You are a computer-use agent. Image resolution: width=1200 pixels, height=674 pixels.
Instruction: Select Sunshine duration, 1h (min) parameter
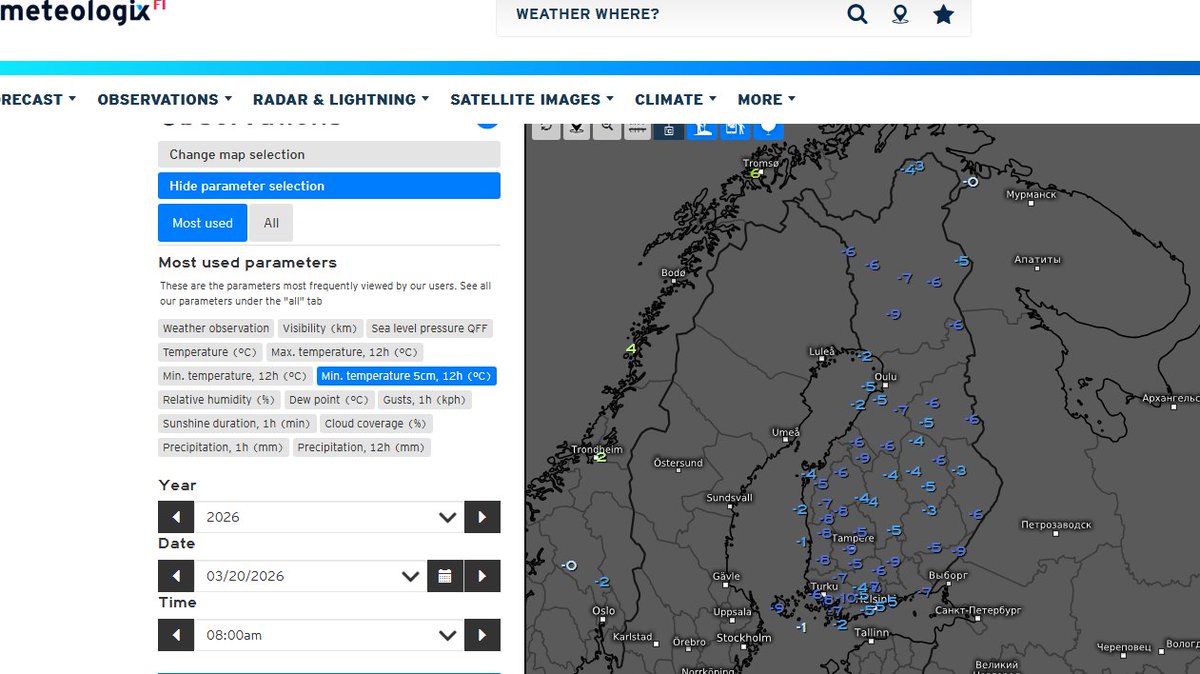pyautogui.click(x=237, y=424)
